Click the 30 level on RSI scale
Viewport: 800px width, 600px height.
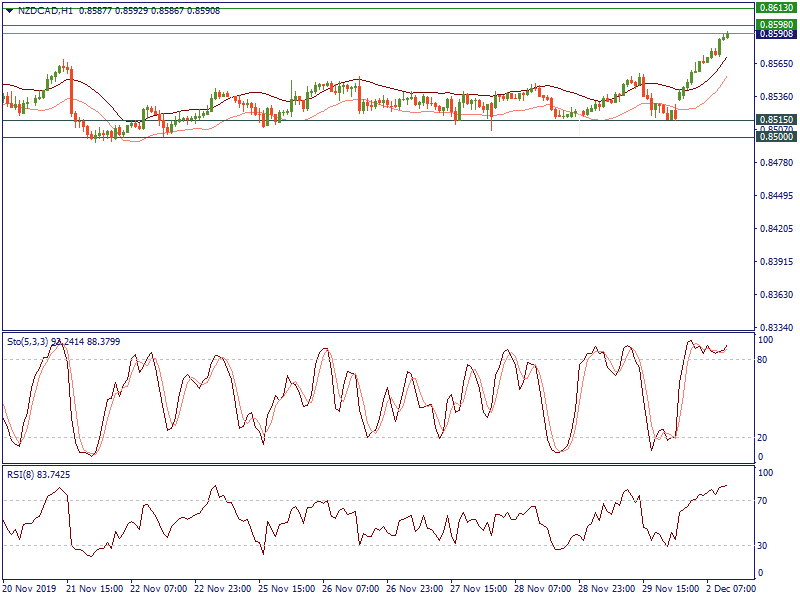click(x=762, y=545)
